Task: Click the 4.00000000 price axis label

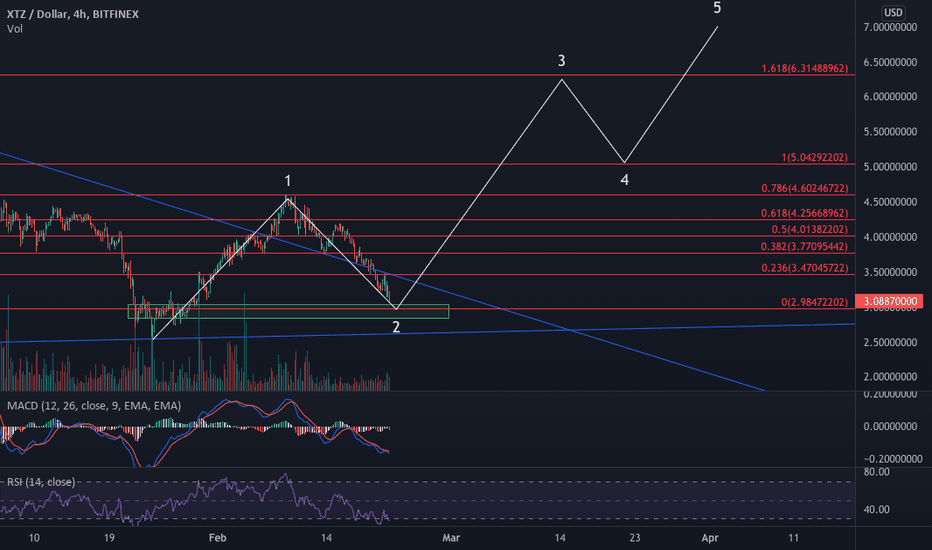Action: 890,237
